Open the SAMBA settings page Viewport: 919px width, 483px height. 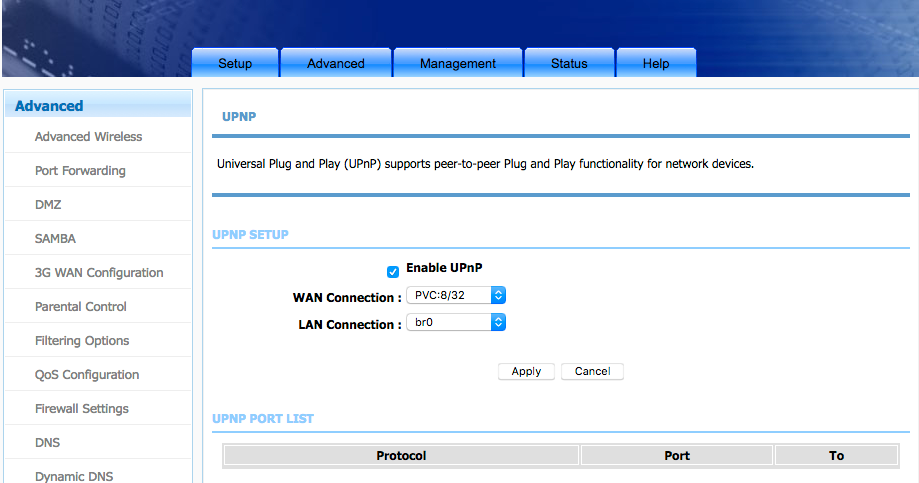point(55,239)
